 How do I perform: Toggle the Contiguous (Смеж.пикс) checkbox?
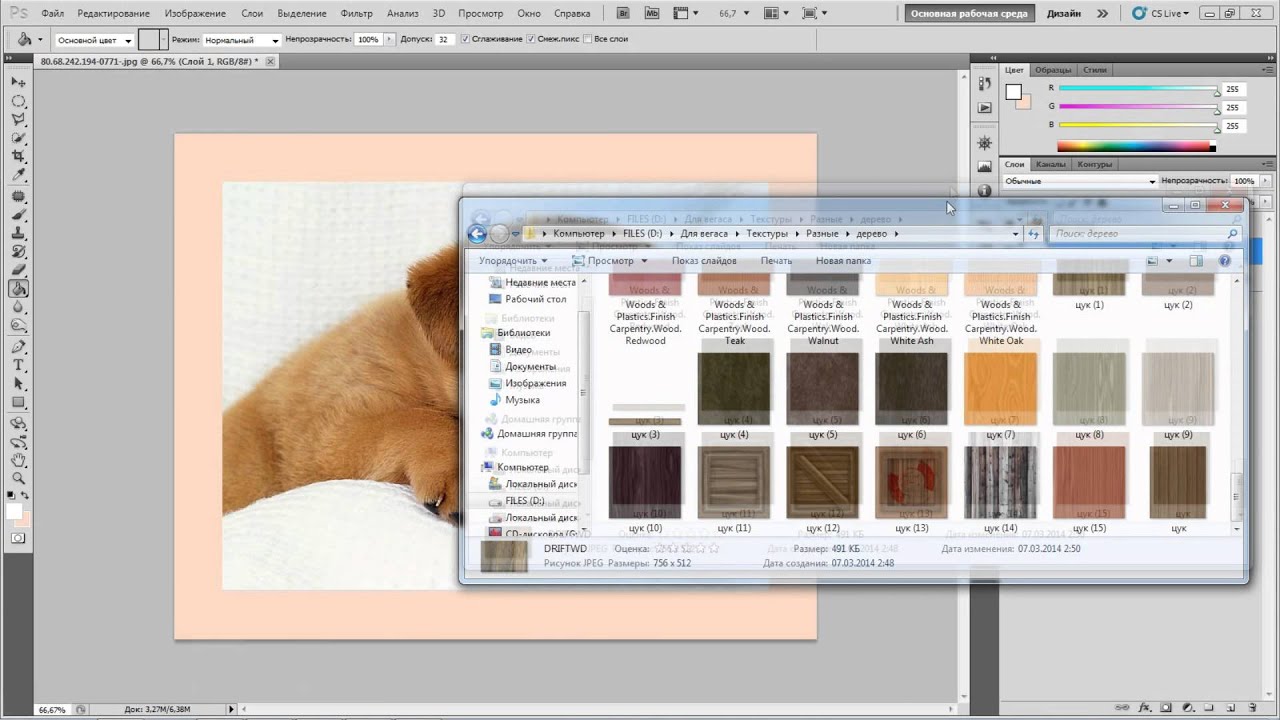[532, 39]
